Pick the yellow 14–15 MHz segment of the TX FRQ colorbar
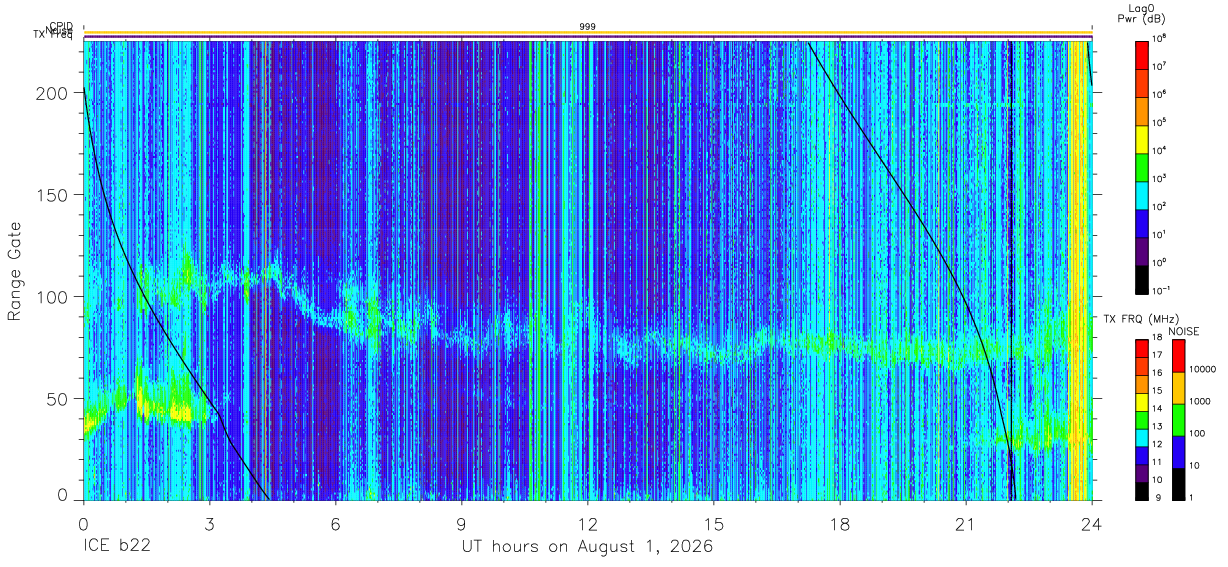Viewport: 1228px width, 567px height. point(1142,401)
